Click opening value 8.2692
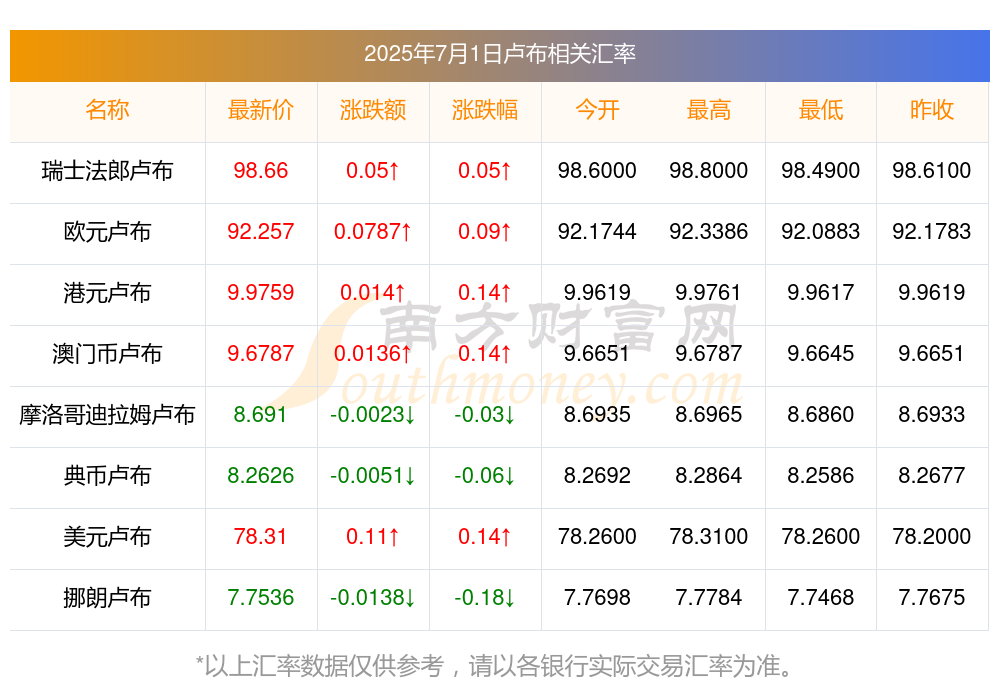 (597, 475)
